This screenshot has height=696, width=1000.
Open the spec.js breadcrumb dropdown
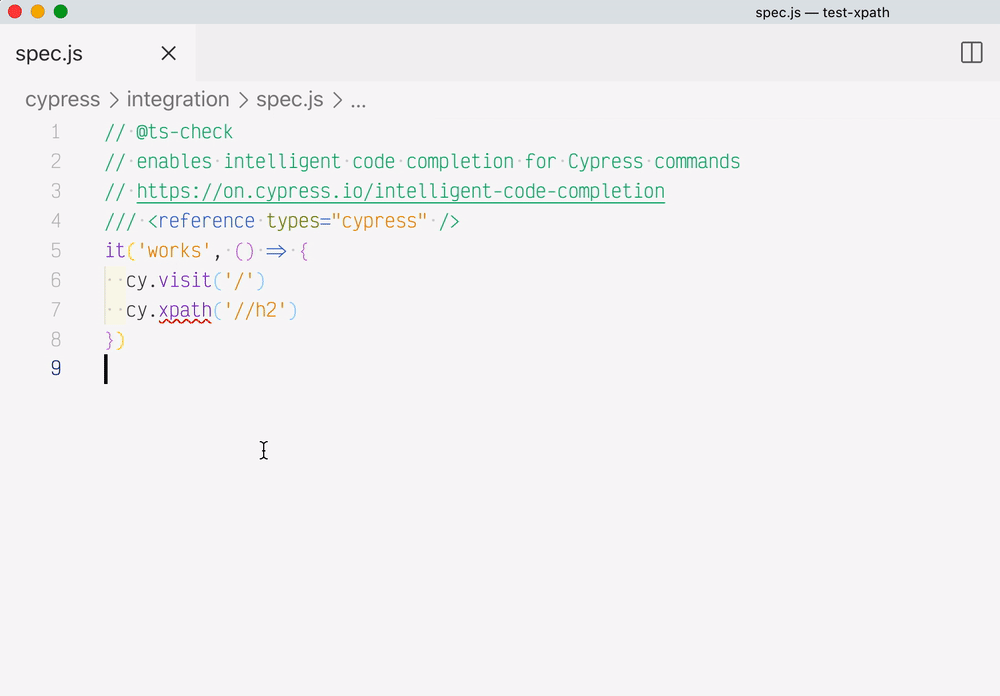point(289,99)
